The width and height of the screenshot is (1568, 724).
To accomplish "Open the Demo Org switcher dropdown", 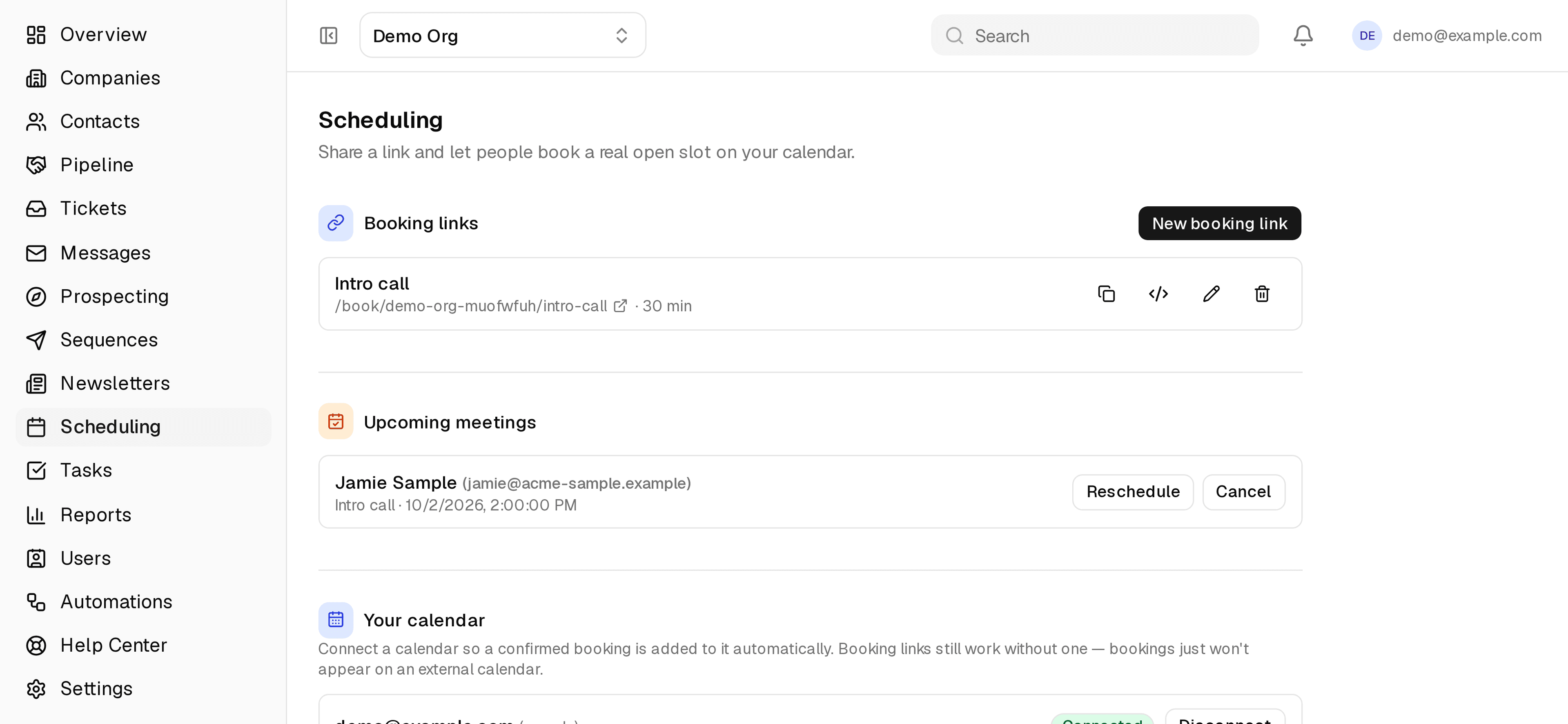I will 502,35.
